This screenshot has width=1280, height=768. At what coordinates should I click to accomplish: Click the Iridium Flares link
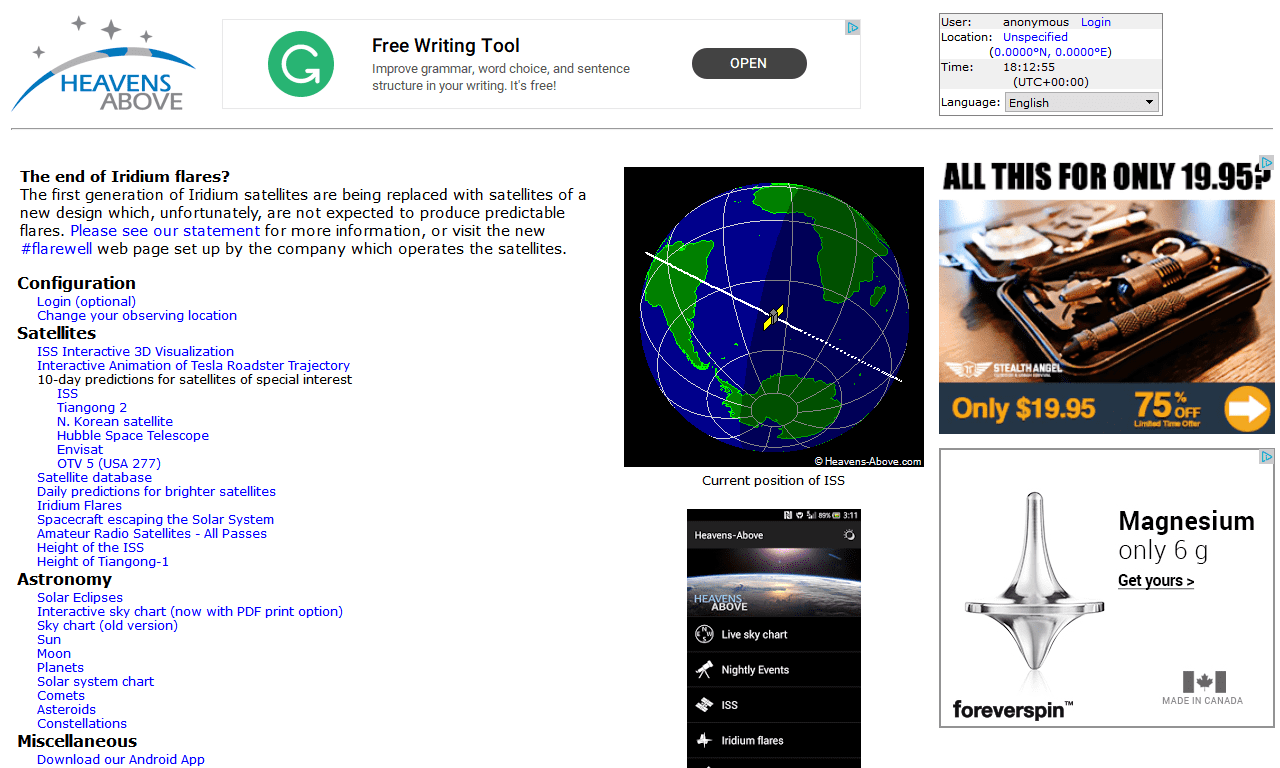click(x=79, y=505)
